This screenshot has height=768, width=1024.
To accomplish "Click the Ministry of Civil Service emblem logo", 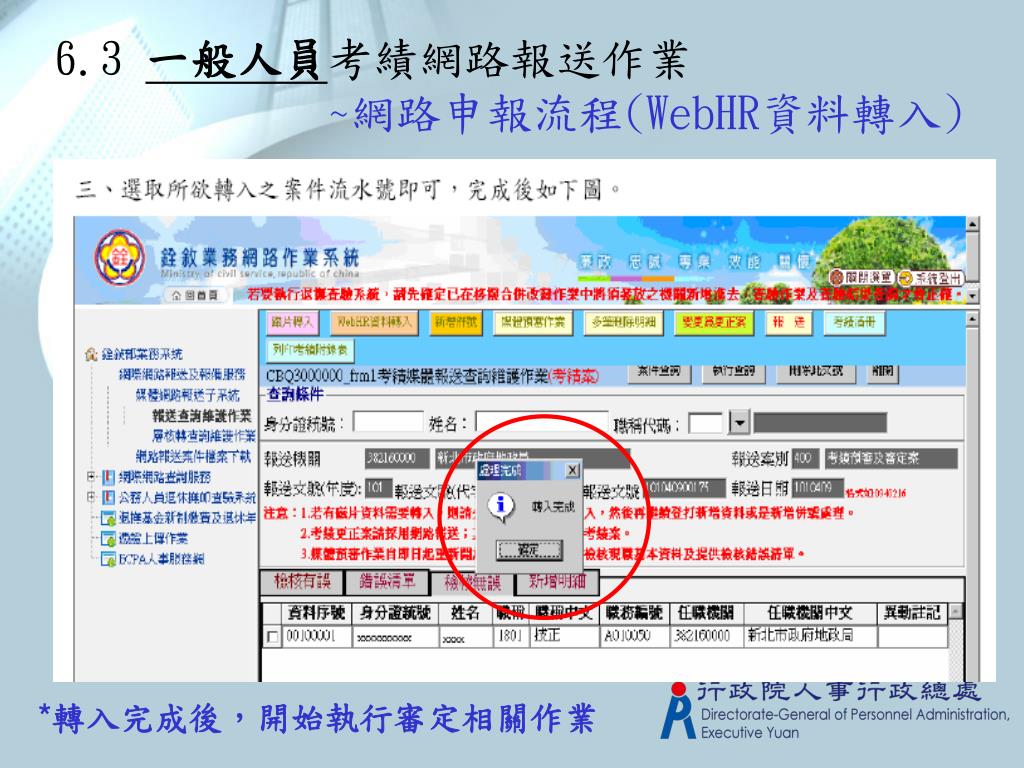I will (x=120, y=257).
